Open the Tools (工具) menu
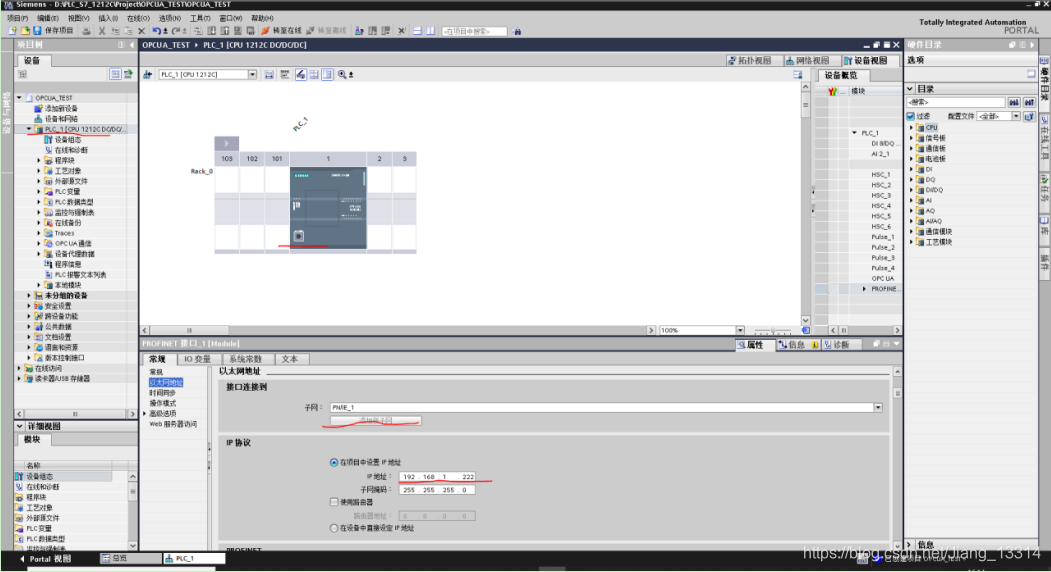1051x572 pixels. click(200, 18)
